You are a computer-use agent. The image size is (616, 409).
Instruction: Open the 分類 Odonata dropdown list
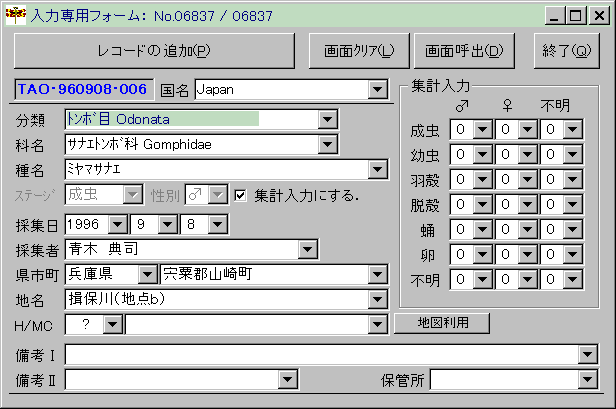pos(328,120)
